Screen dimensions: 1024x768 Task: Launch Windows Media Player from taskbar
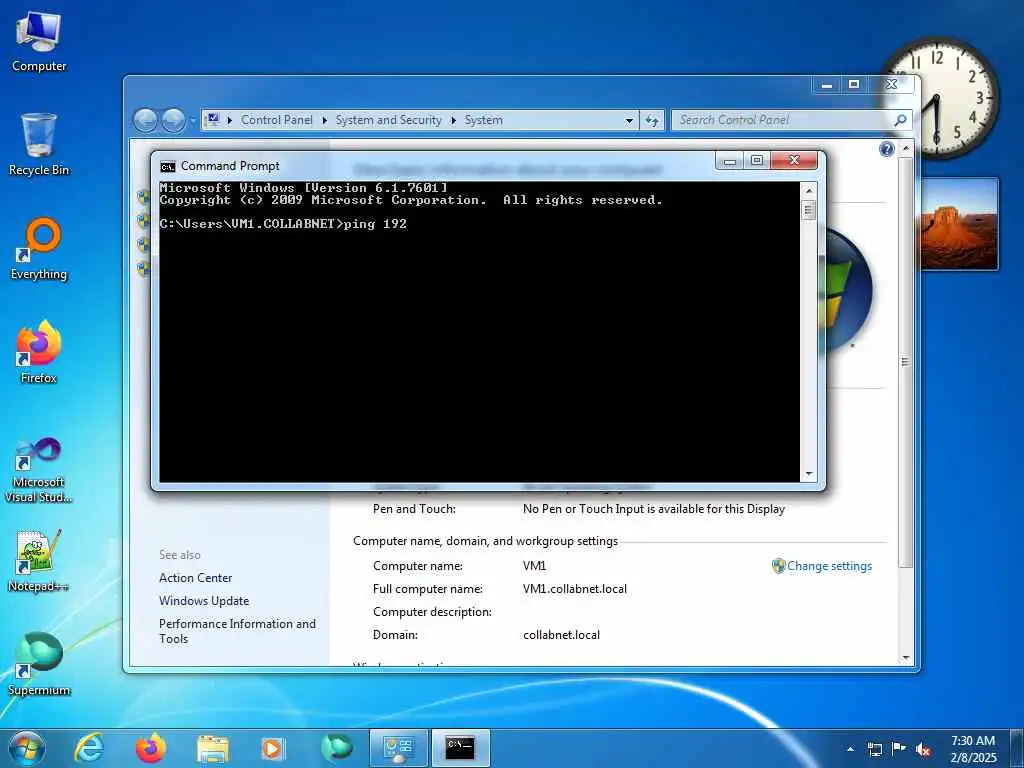273,748
